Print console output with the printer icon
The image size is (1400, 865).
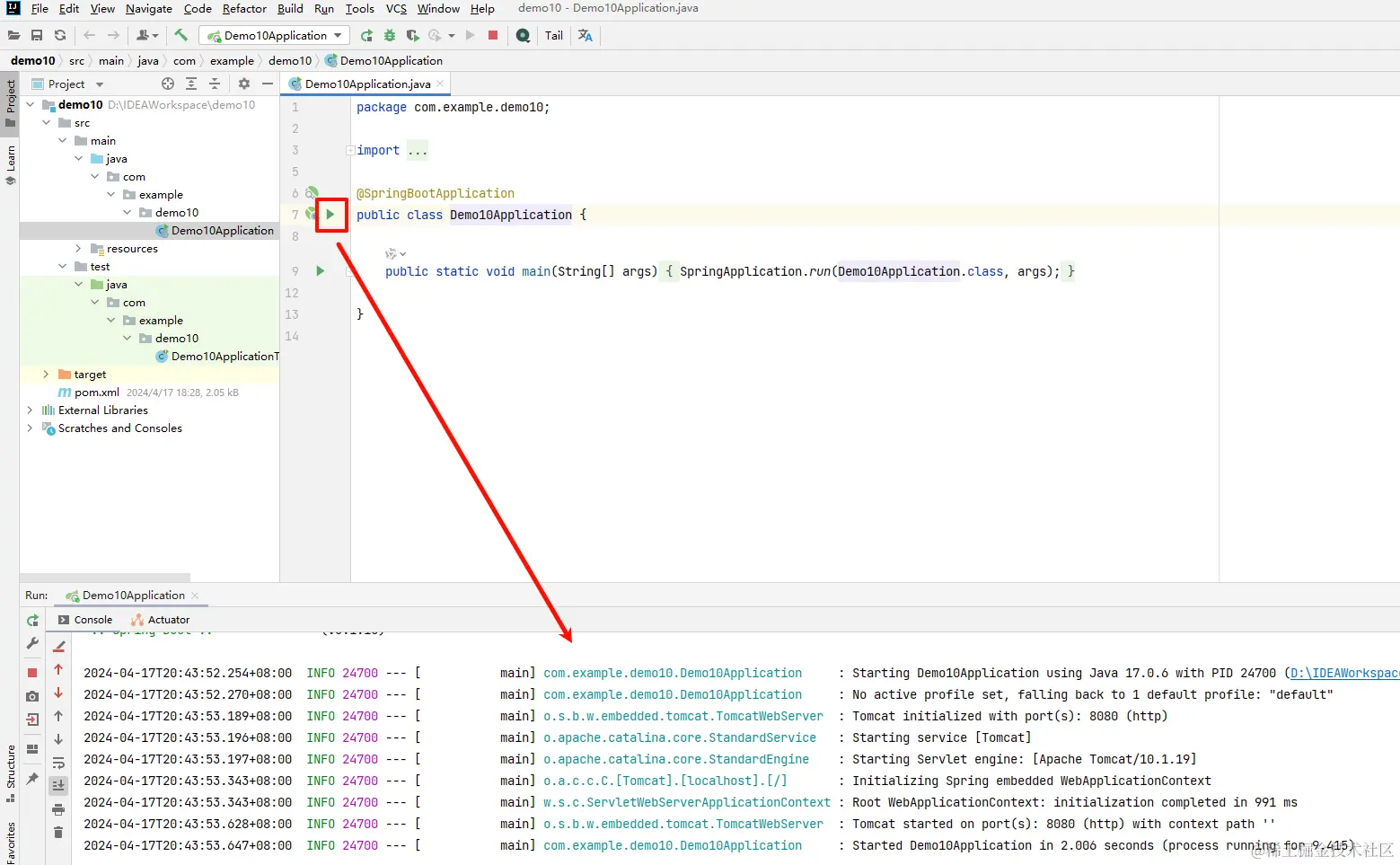58,809
